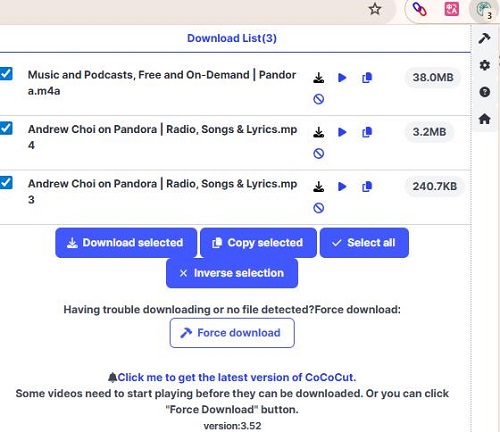Screen dimensions: 500x432
Task: Click the Download selected button
Action: [126, 243]
